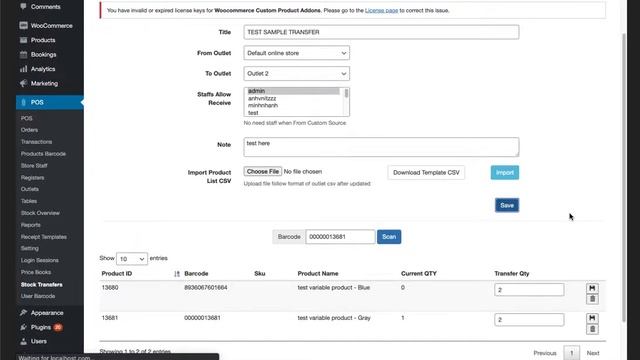Delete the row for product 13680
640x360 pixels.
pyautogui.click(x=592, y=299)
